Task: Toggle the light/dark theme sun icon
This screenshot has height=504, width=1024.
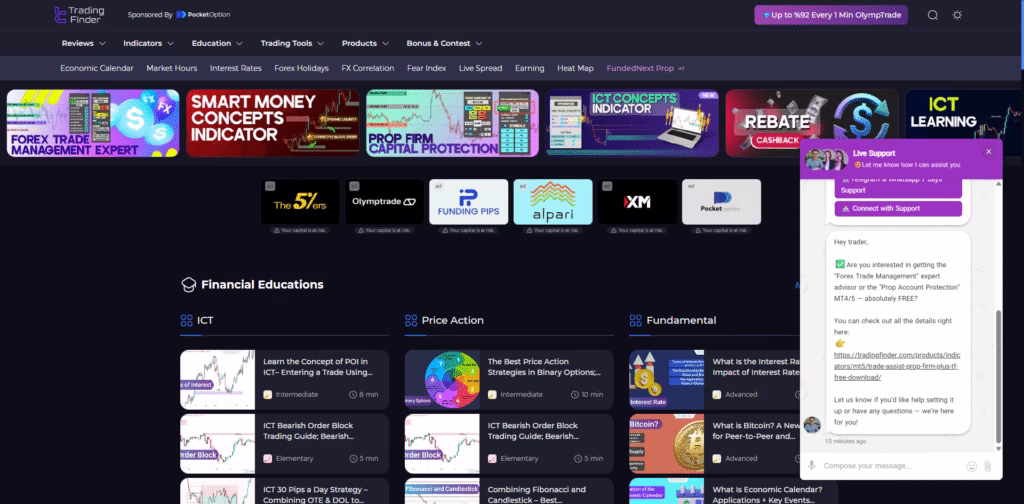Action: click(957, 15)
